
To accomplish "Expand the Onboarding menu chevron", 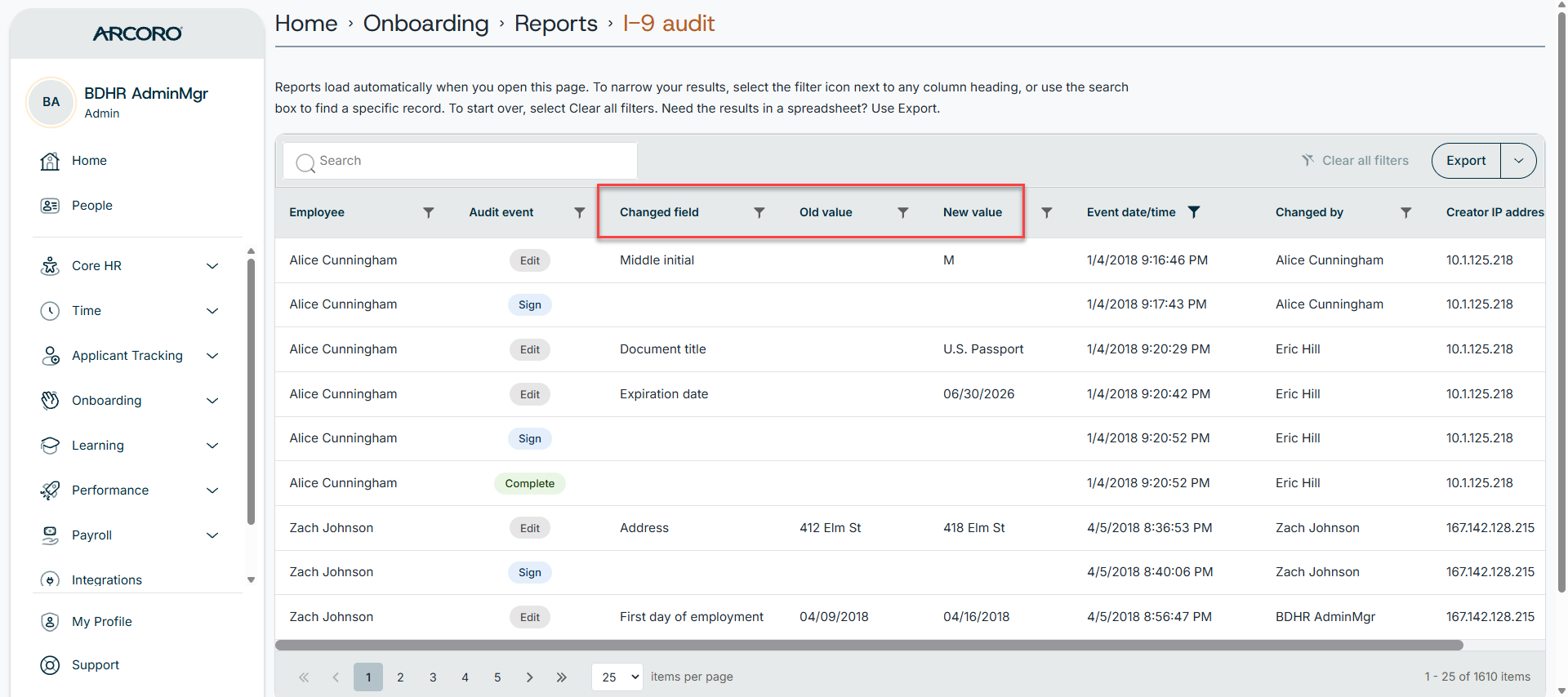I will 212,401.
